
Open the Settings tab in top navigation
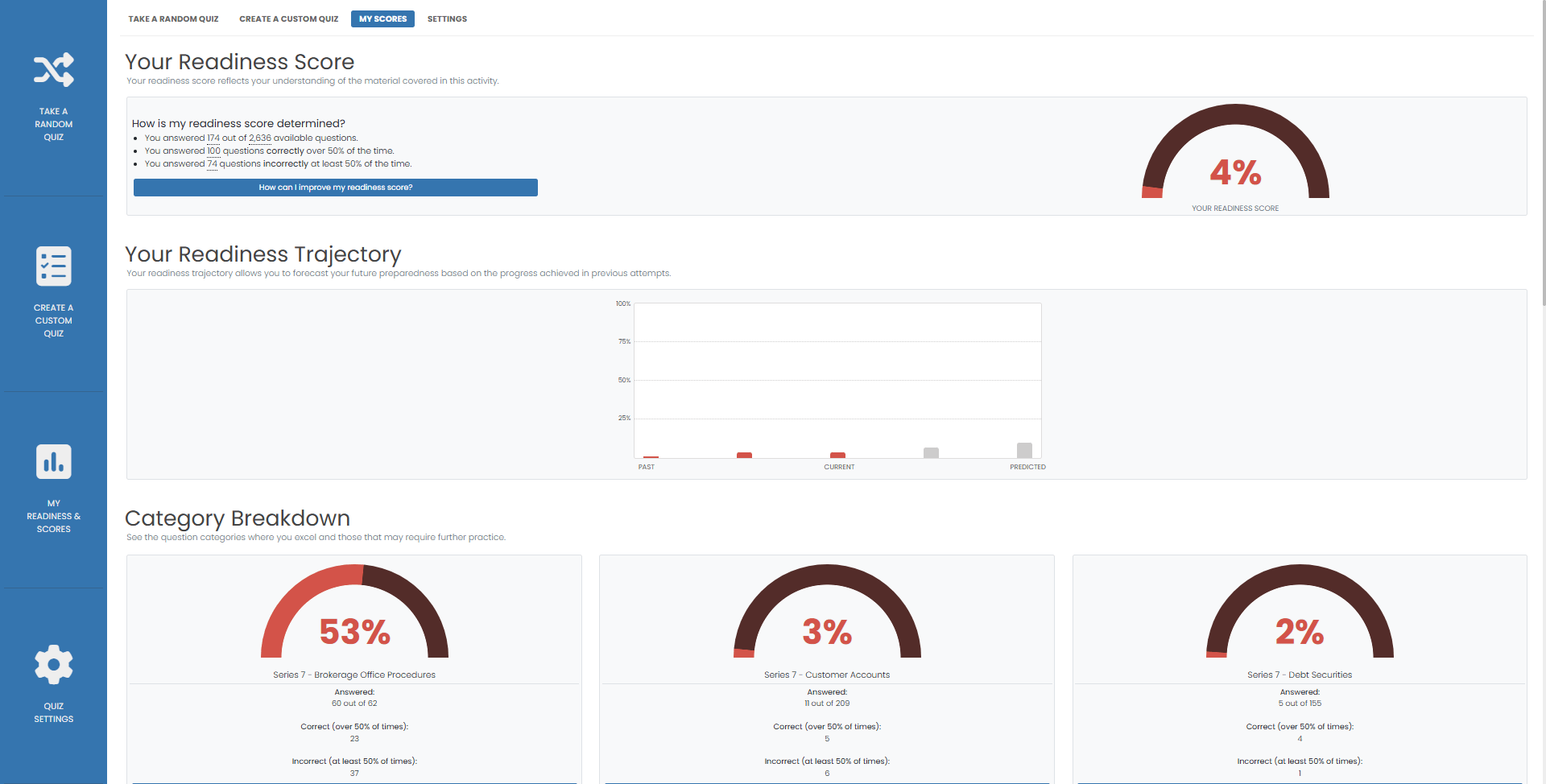(x=447, y=19)
